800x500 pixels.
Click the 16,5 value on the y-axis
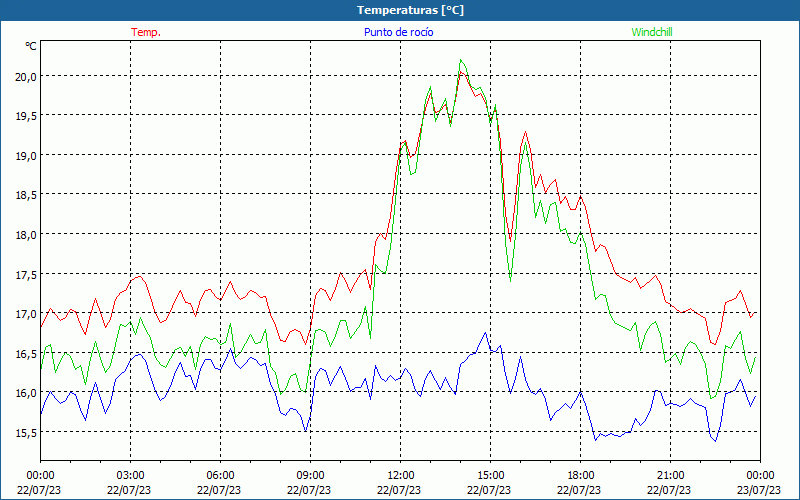click(26, 354)
